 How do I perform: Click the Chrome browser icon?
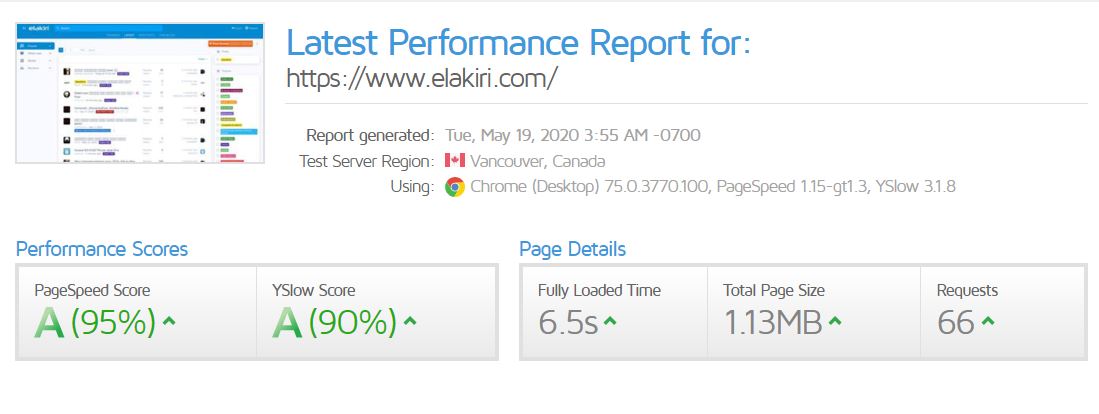click(x=455, y=187)
